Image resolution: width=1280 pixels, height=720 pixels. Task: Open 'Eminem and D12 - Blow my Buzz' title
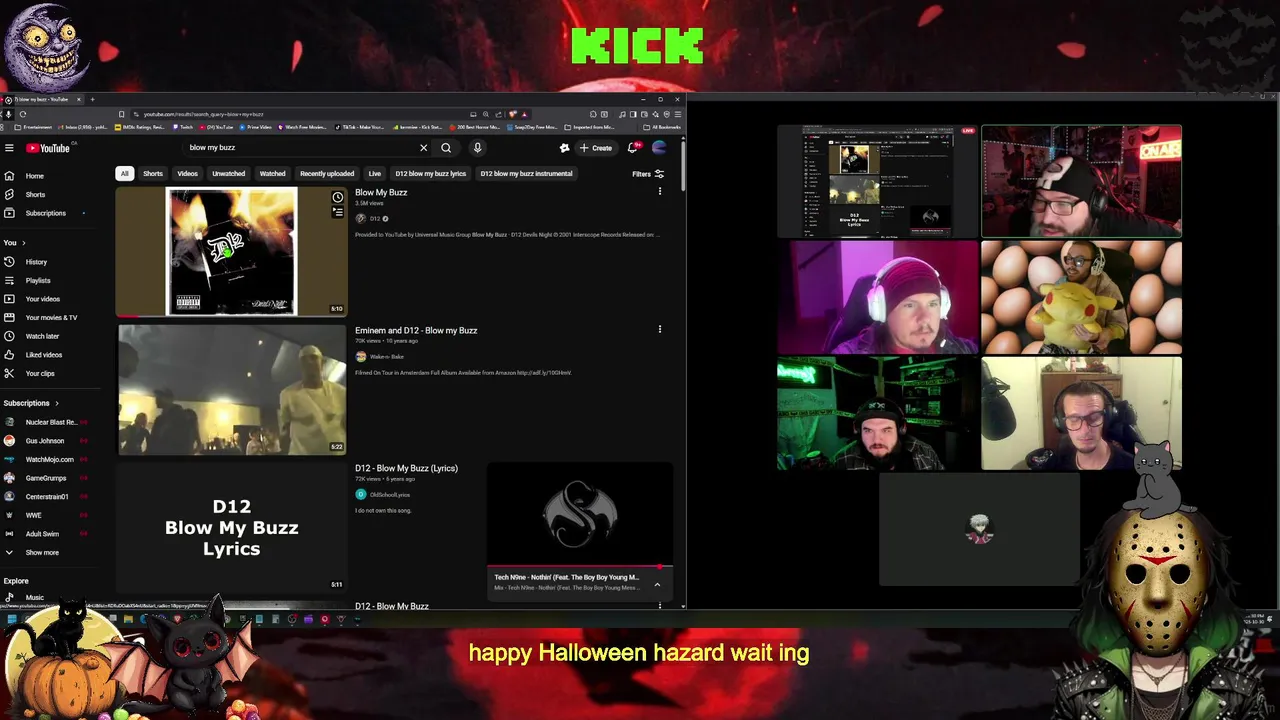[416, 330]
